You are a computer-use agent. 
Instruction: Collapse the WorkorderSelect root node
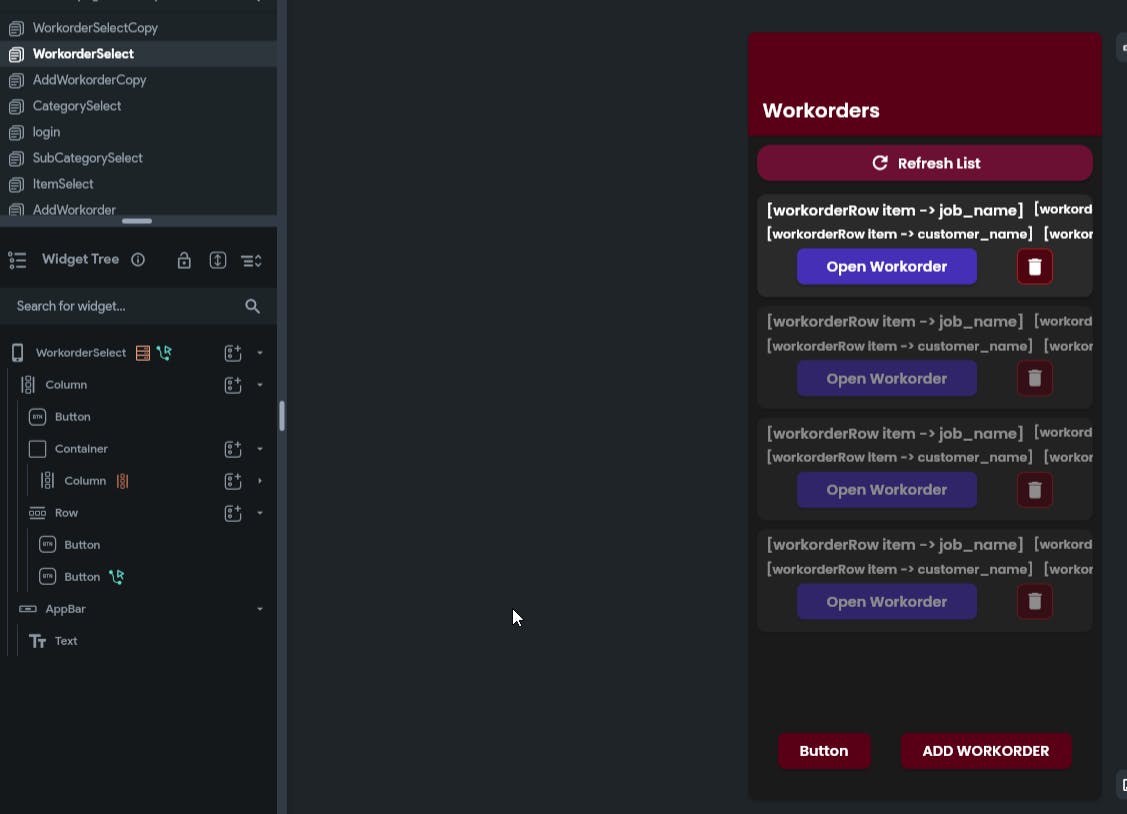coord(259,353)
